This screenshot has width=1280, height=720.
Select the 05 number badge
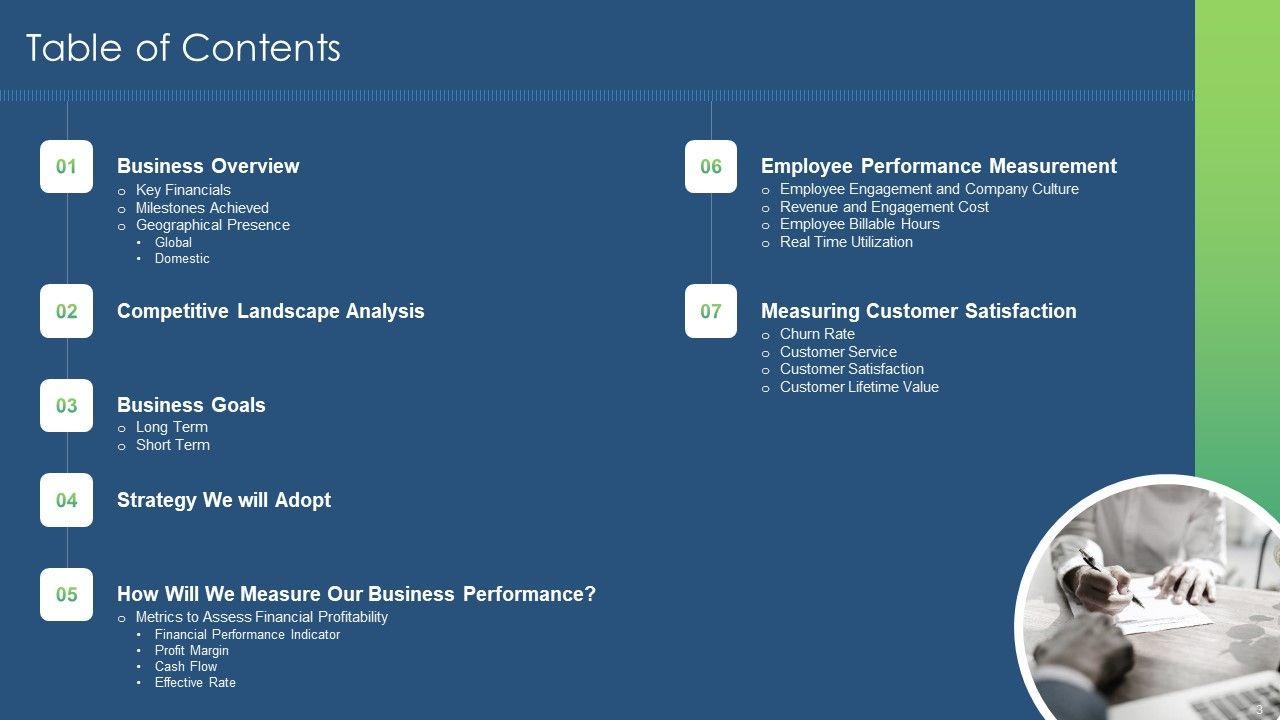point(66,594)
